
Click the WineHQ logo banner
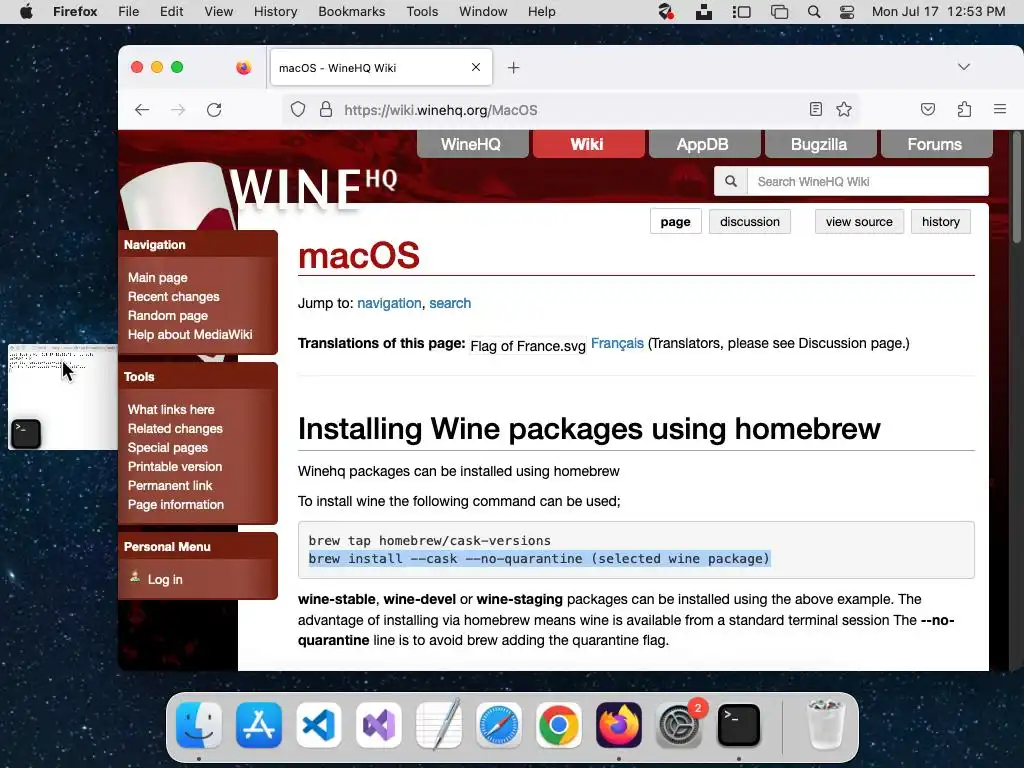(x=312, y=189)
